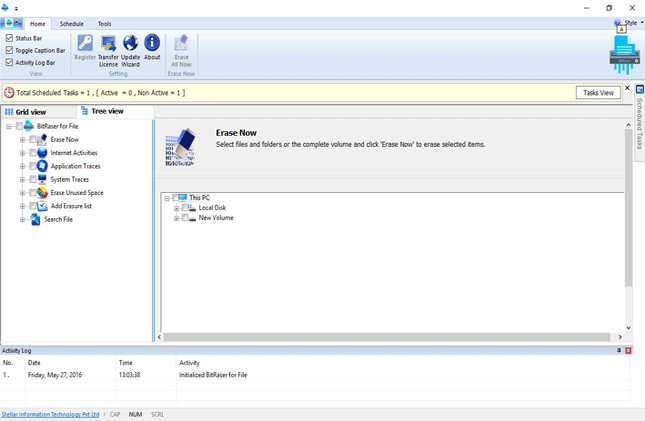Screen dimensions: 645x421
Task: Click the Register key icon
Action: (x=85, y=43)
